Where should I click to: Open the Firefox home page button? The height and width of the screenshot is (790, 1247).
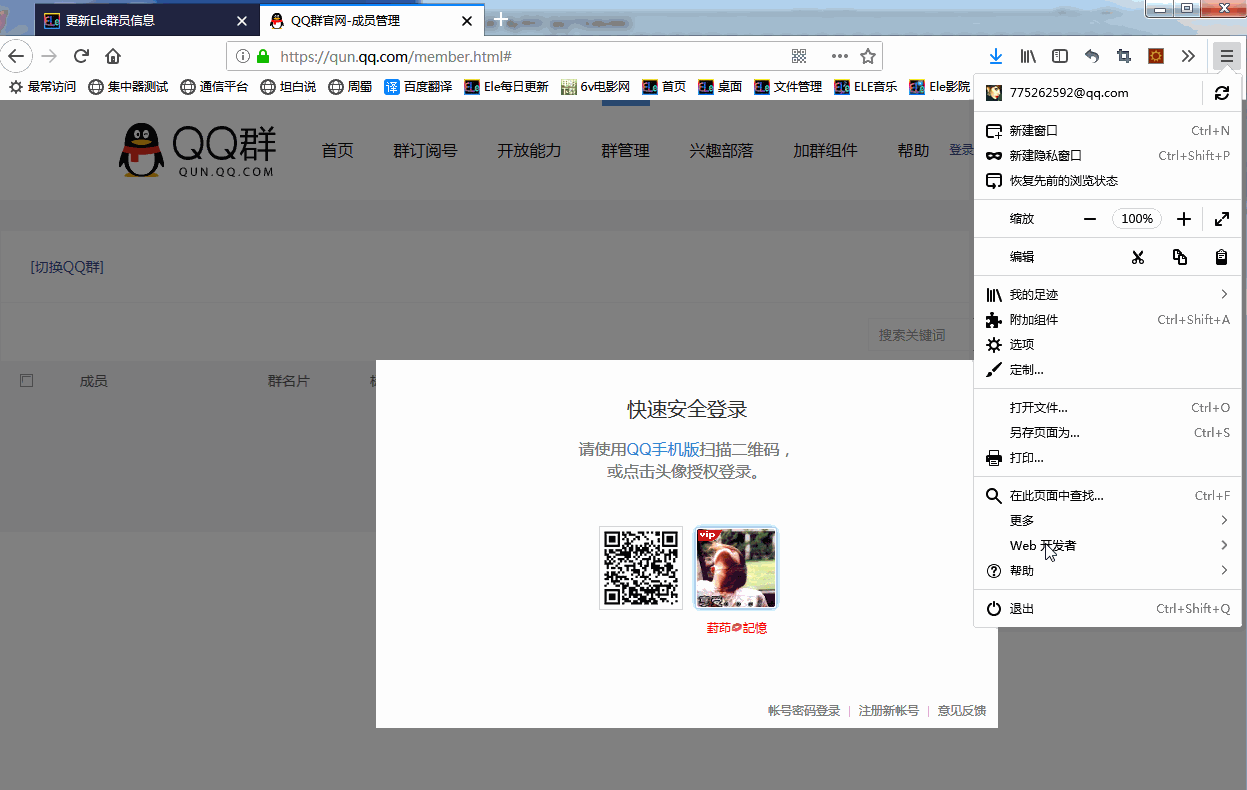click(113, 56)
